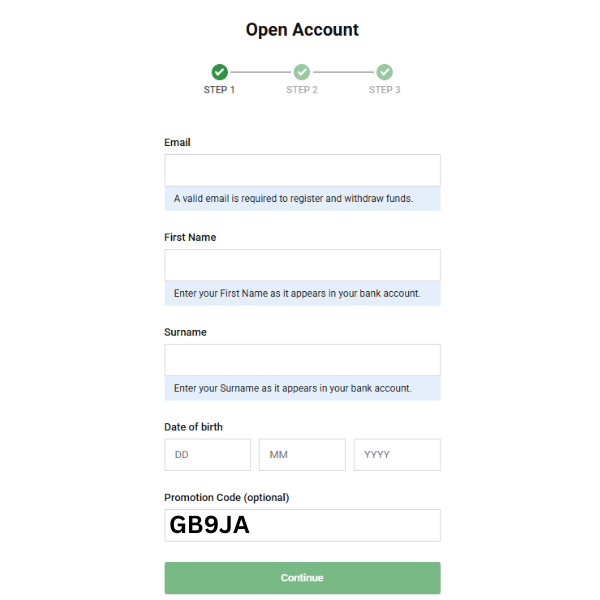Viewport: 600px width, 600px height.
Task: Select the STEP 3 label
Action: (385, 90)
